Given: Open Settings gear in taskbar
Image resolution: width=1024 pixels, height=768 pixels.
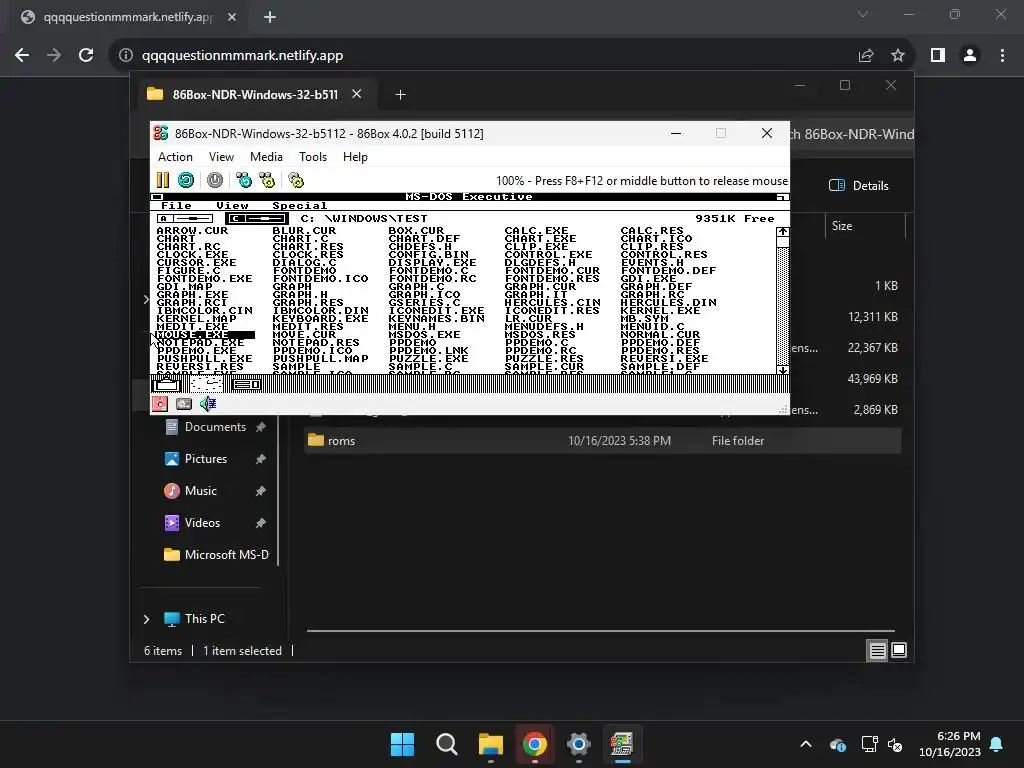Looking at the screenshot, I should [x=579, y=744].
